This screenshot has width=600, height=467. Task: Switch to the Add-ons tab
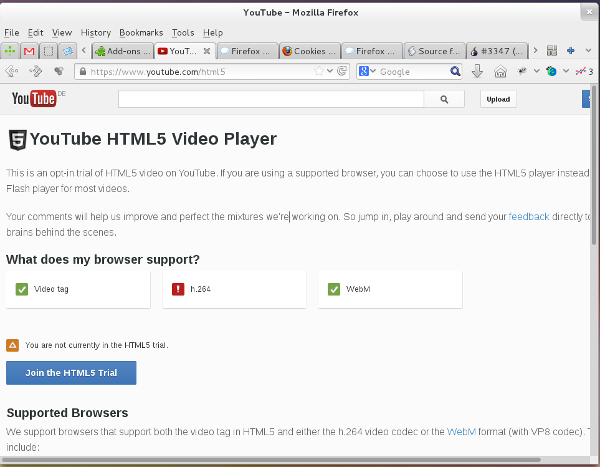click(123, 51)
